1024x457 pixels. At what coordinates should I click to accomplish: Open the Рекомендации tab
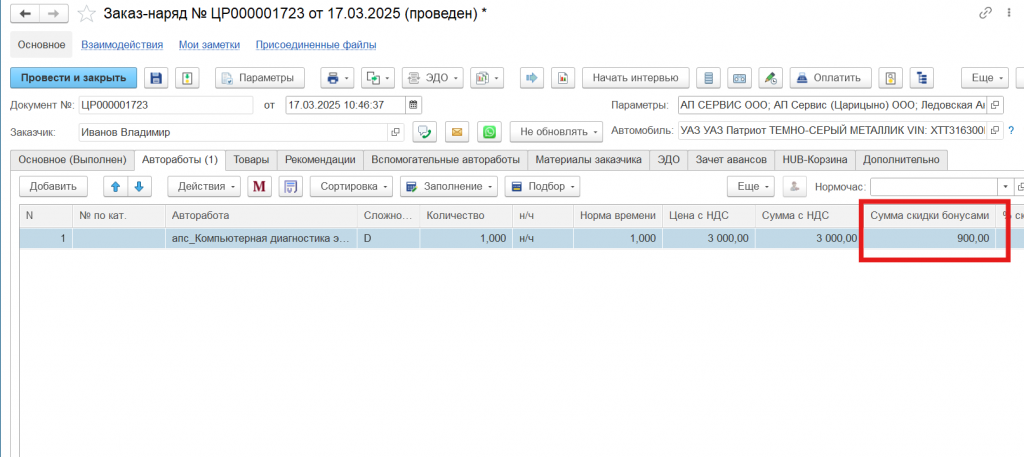[x=319, y=159]
